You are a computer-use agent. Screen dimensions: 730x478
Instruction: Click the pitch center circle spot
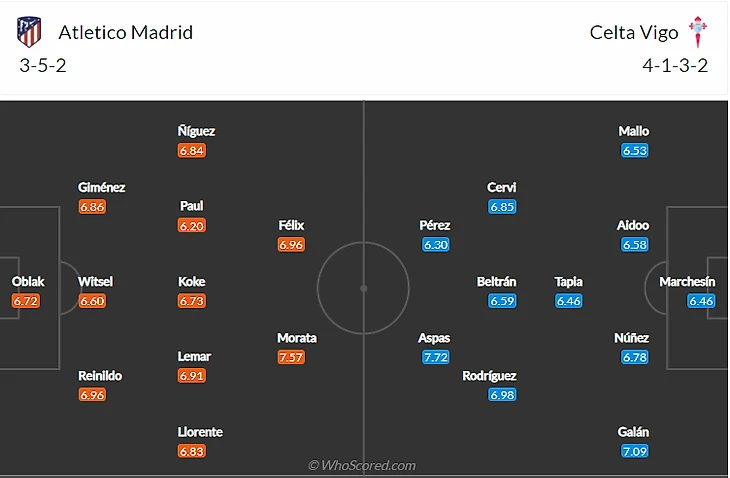point(364,288)
